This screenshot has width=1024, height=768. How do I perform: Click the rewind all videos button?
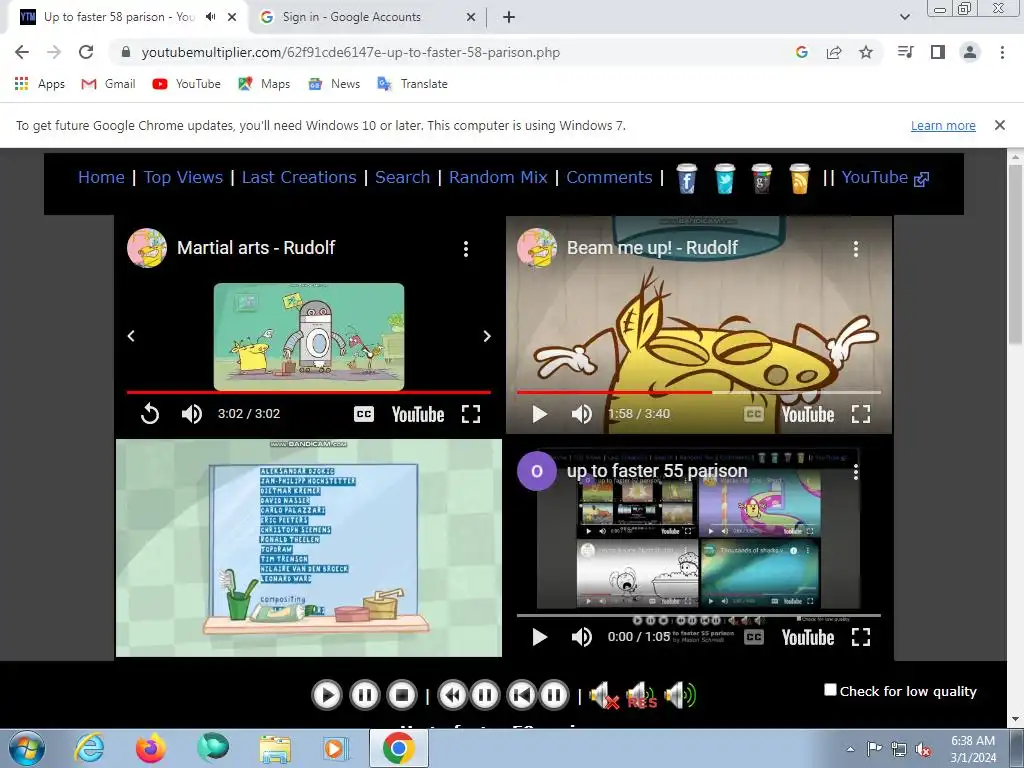click(452, 695)
